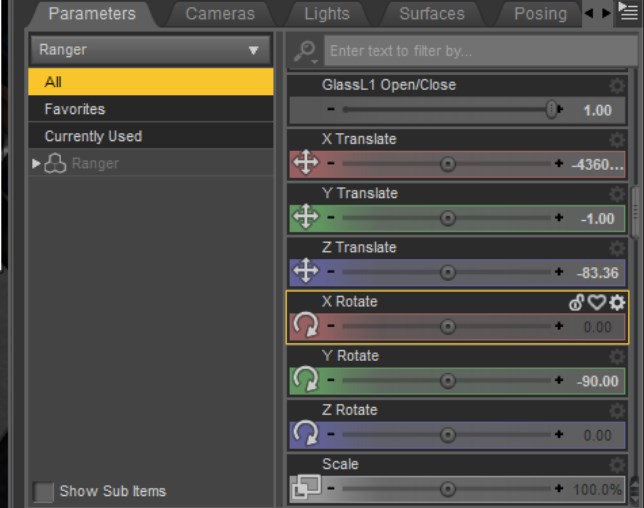Click minus on Z Rotate slider
Image resolution: width=644 pixels, height=508 pixels.
(x=331, y=434)
